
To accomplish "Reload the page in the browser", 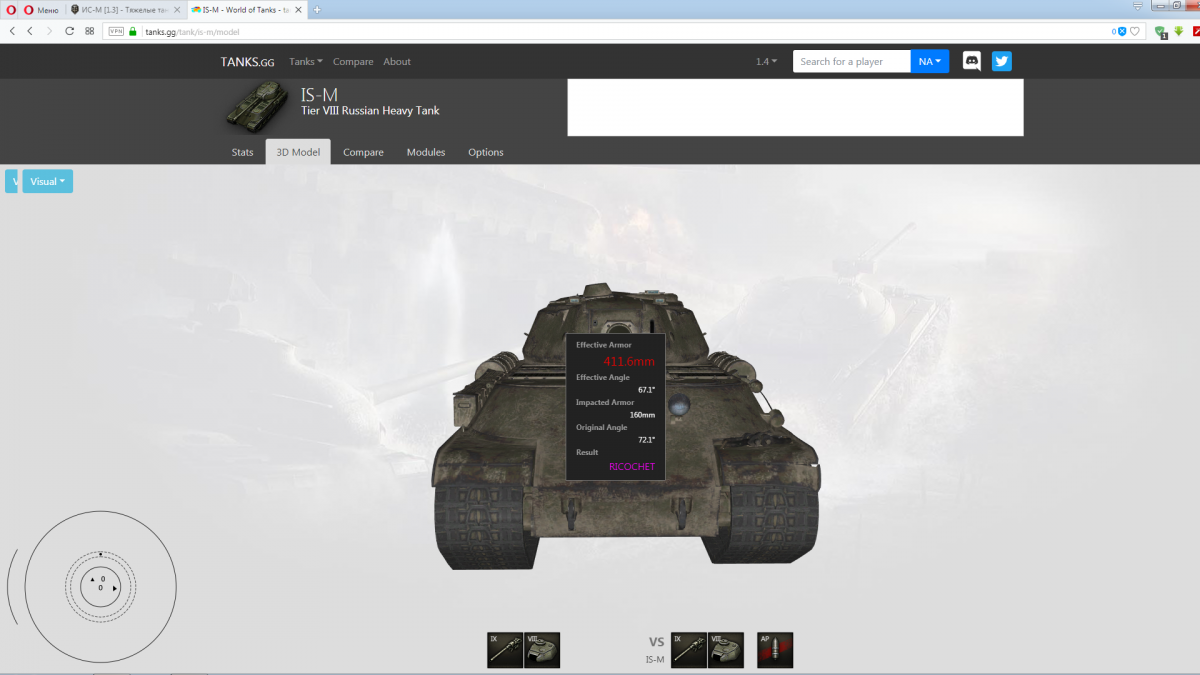I will [x=69, y=31].
